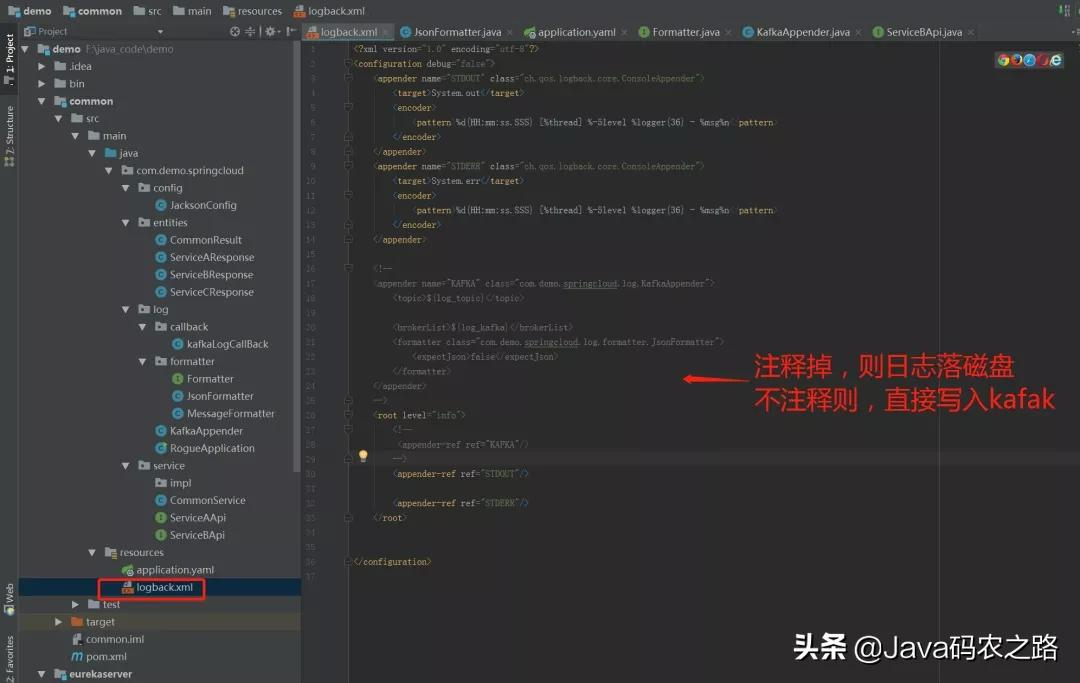Close the KafkaAppender.java tab

[858, 32]
